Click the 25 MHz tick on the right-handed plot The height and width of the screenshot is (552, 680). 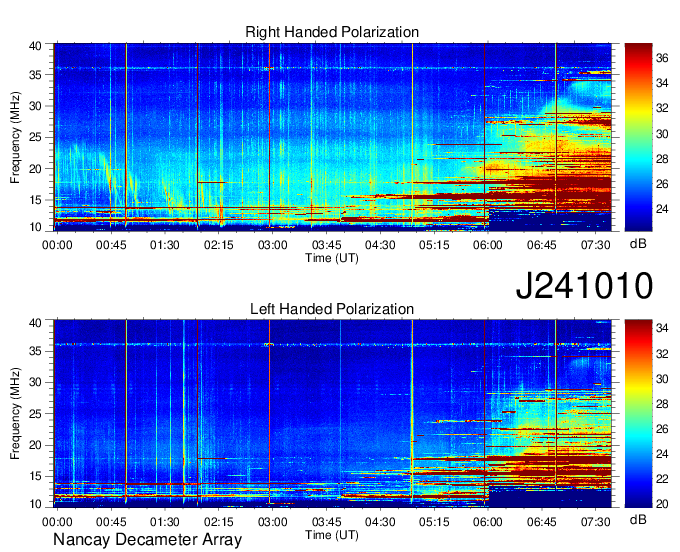click(x=35, y=137)
